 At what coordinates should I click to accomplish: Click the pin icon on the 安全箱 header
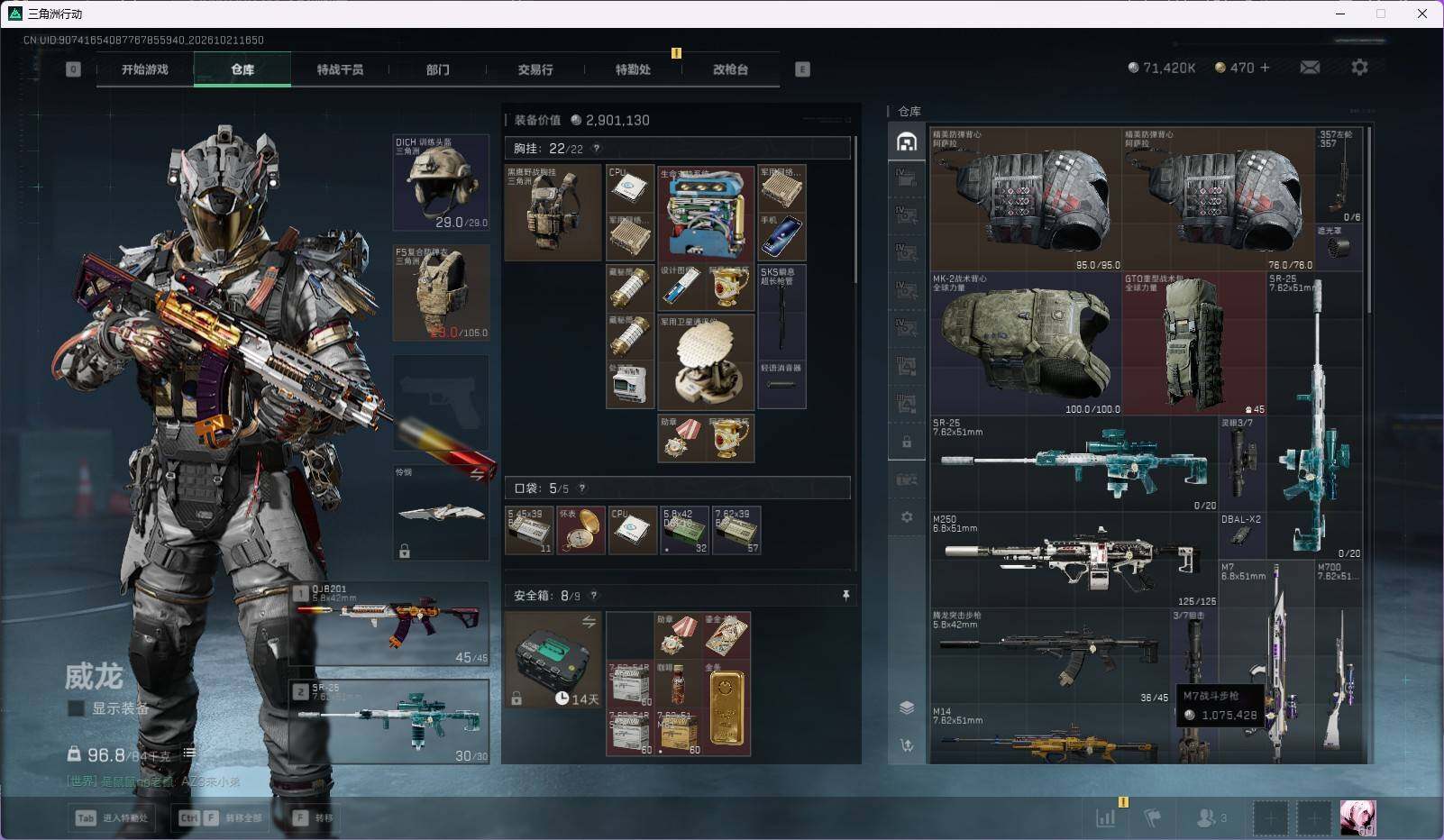(845, 595)
